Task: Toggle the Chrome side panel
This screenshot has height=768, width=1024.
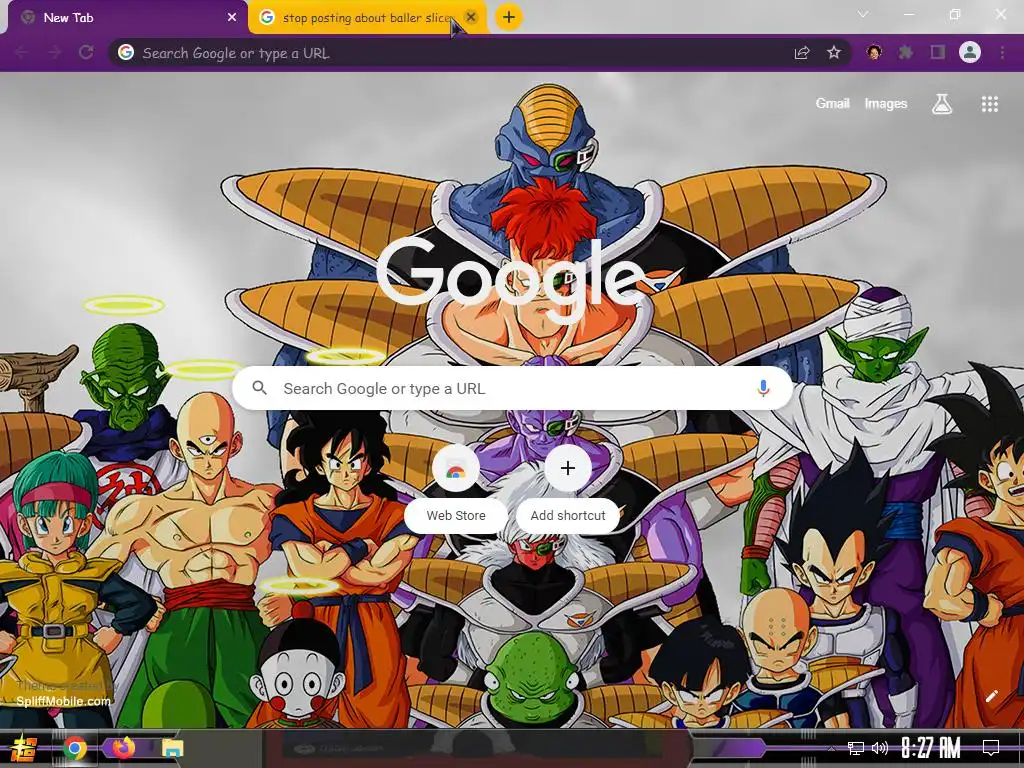Action: (x=938, y=52)
